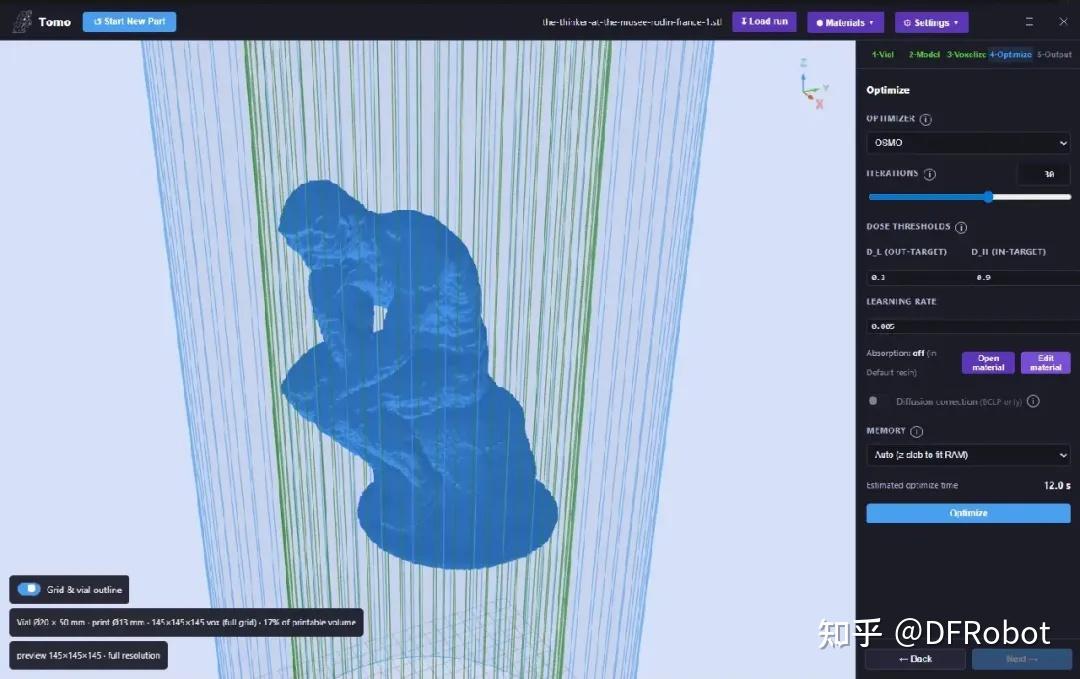Click the Start New Part button
This screenshot has width=1080, height=679.
tap(129, 21)
